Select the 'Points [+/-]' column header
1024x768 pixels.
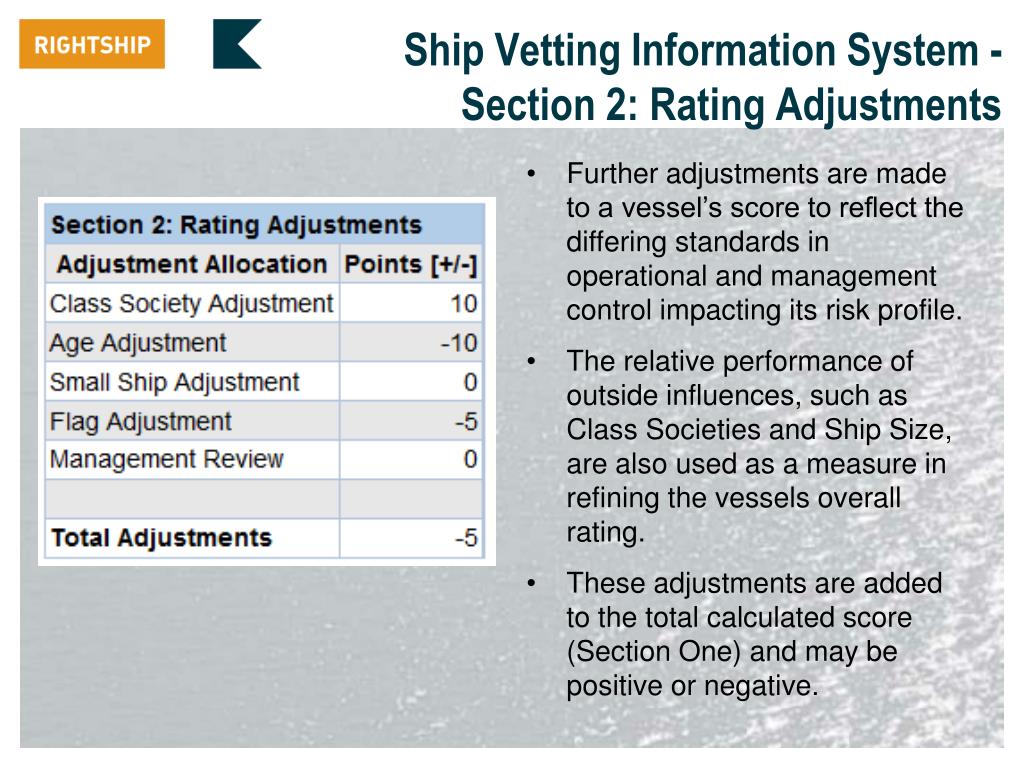click(411, 264)
